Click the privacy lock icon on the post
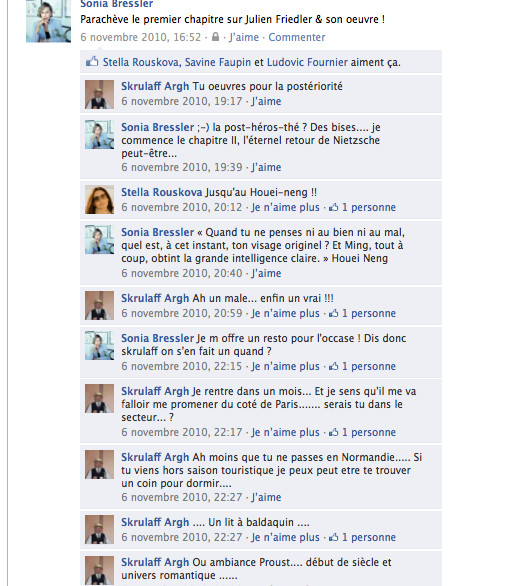Viewport: 514px width, 586px height. coord(215,37)
